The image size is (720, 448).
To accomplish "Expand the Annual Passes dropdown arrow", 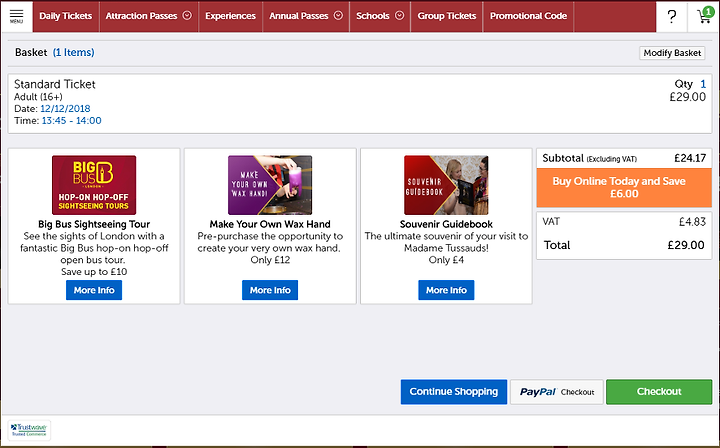I will pyautogui.click(x=338, y=16).
